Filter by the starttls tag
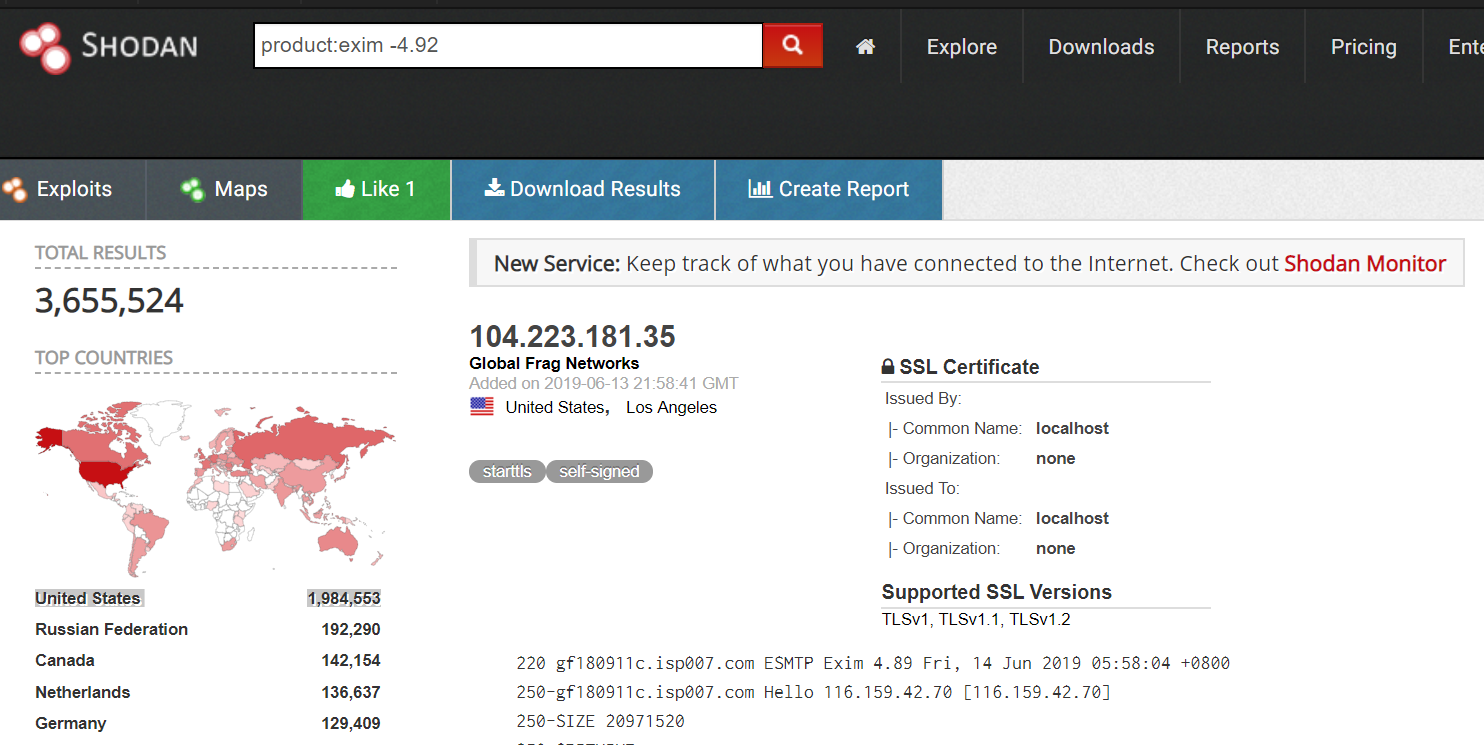This screenshot has height=745, width=1484. [x=507, y=471]
